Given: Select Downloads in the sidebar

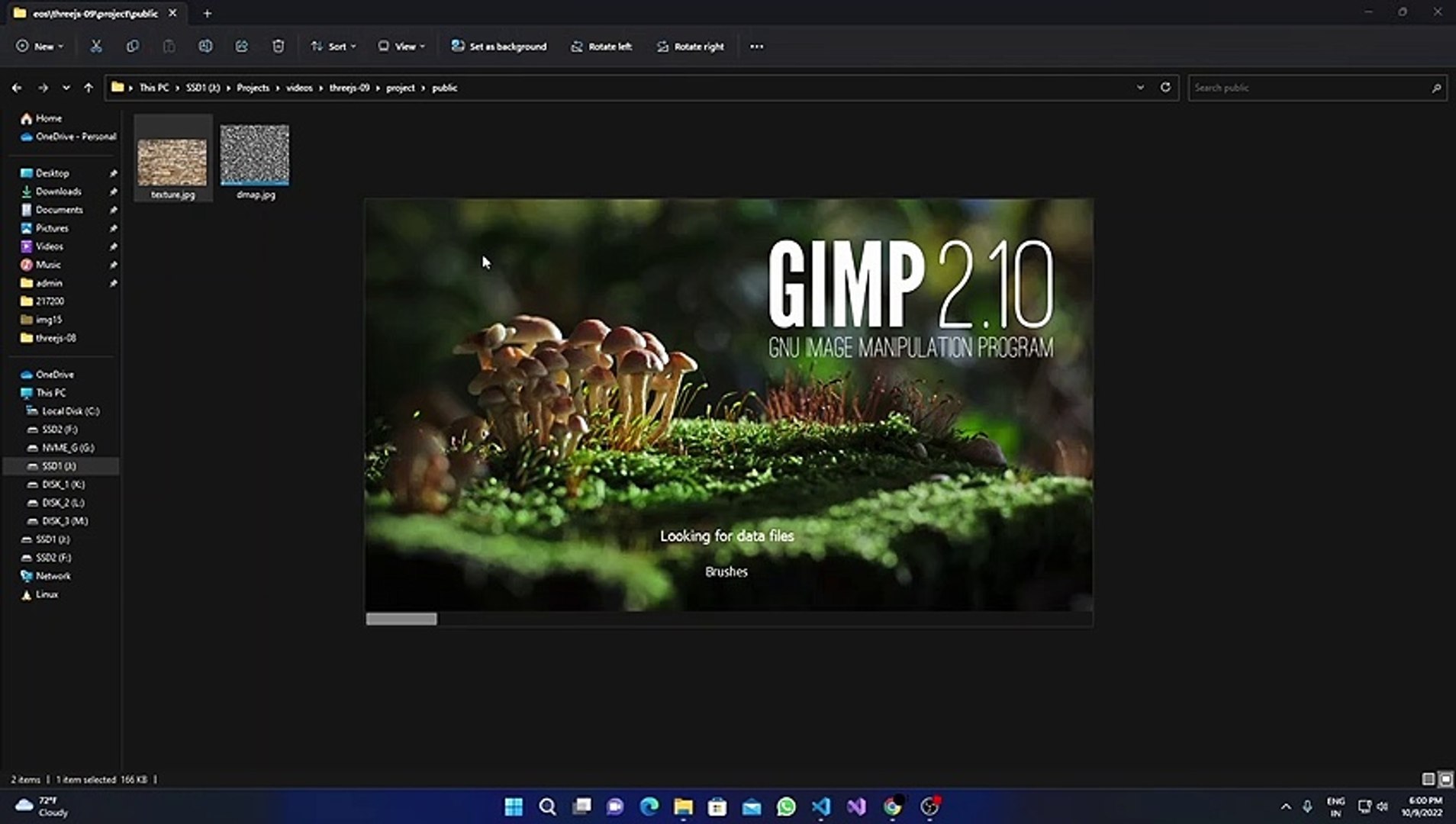Looking at the screenshot, I should [59, 192].
